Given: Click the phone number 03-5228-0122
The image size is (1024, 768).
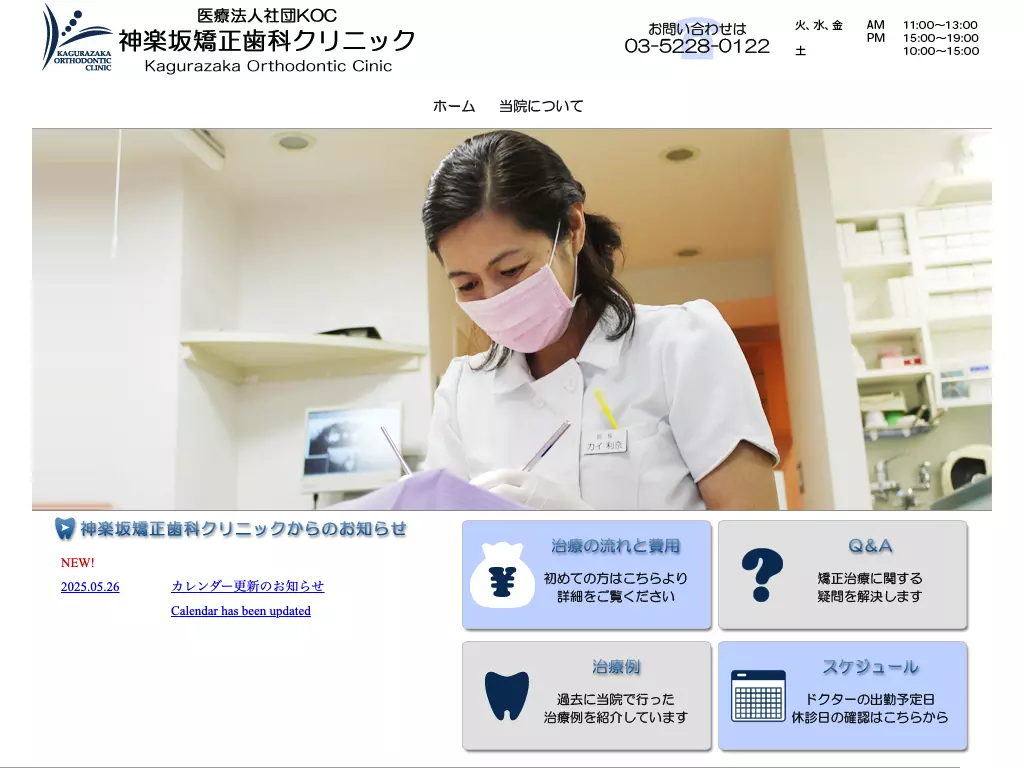Looking at the screenshot, I should click(697, 46).
